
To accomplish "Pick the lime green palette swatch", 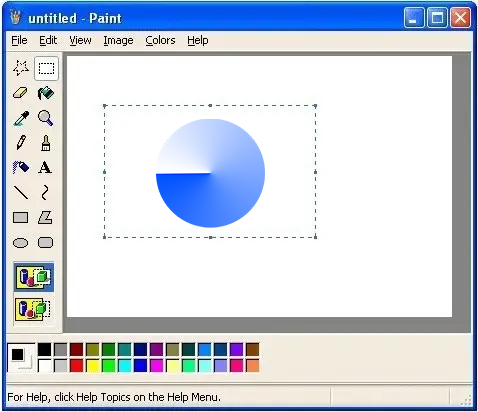I will 109,366.
